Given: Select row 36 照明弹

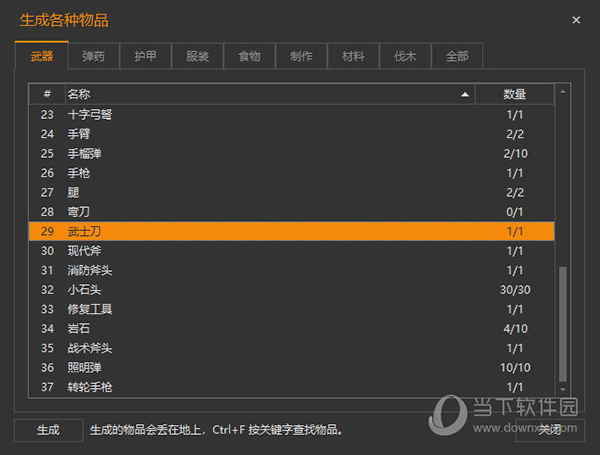Looking at the screenshot, I should click(x=292, y=367).
